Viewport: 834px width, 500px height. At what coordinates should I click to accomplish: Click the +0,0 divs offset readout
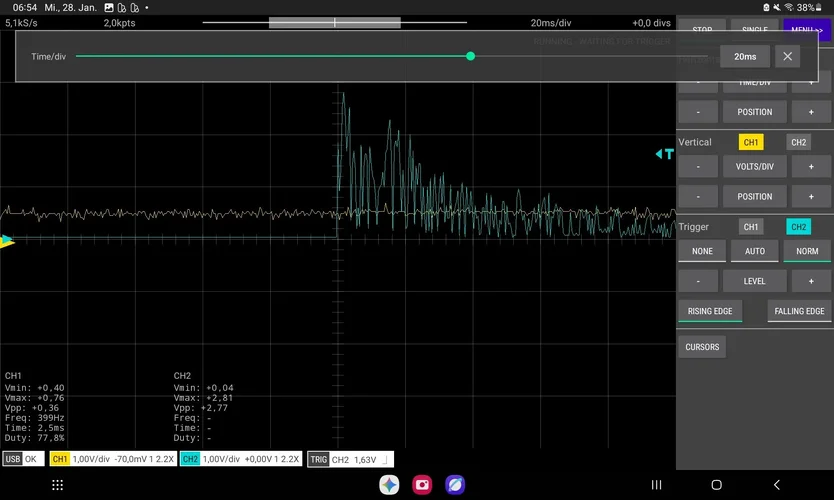click(651, 23)
